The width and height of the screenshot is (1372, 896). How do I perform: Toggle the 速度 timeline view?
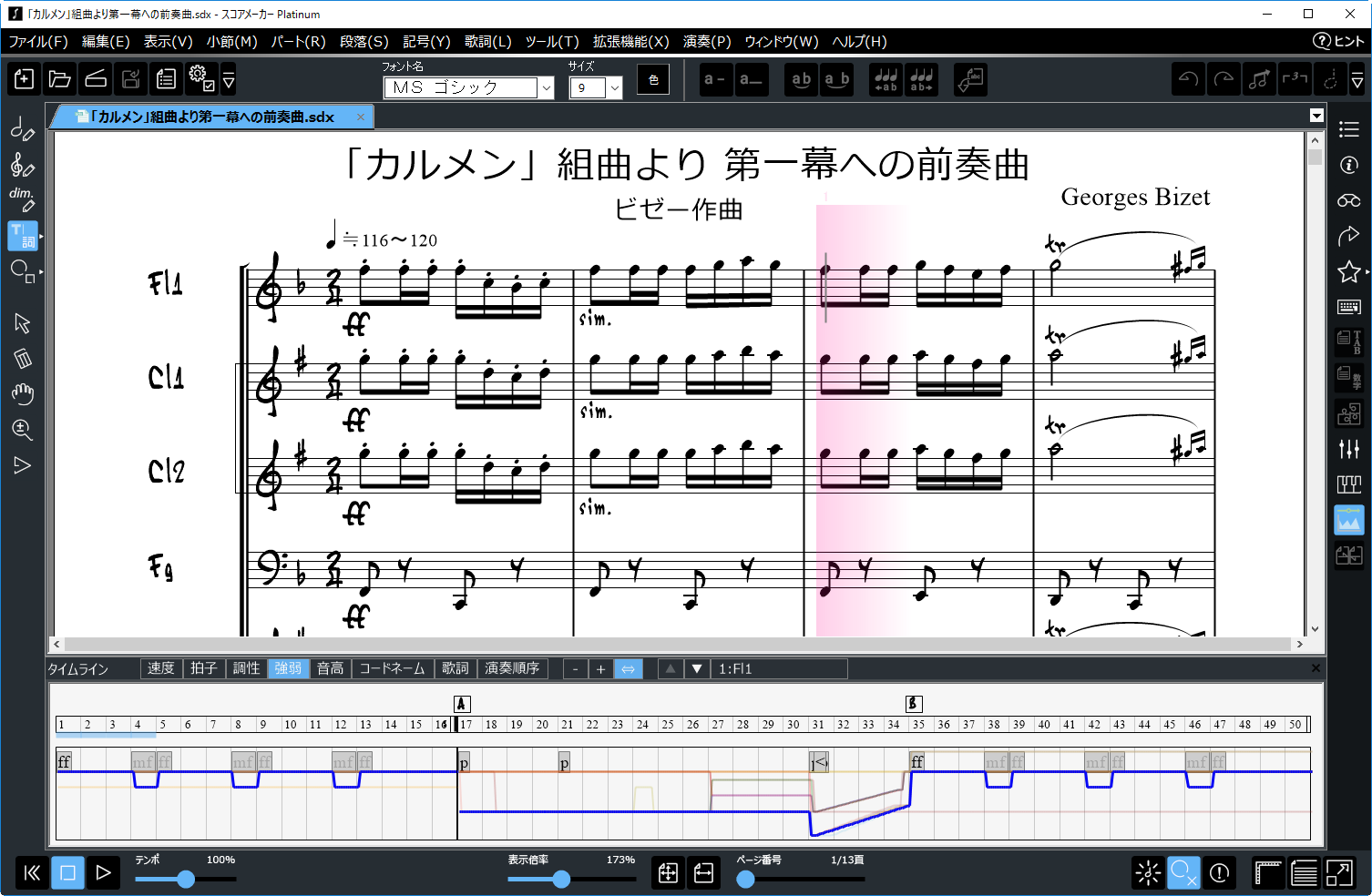coord(161,668)
